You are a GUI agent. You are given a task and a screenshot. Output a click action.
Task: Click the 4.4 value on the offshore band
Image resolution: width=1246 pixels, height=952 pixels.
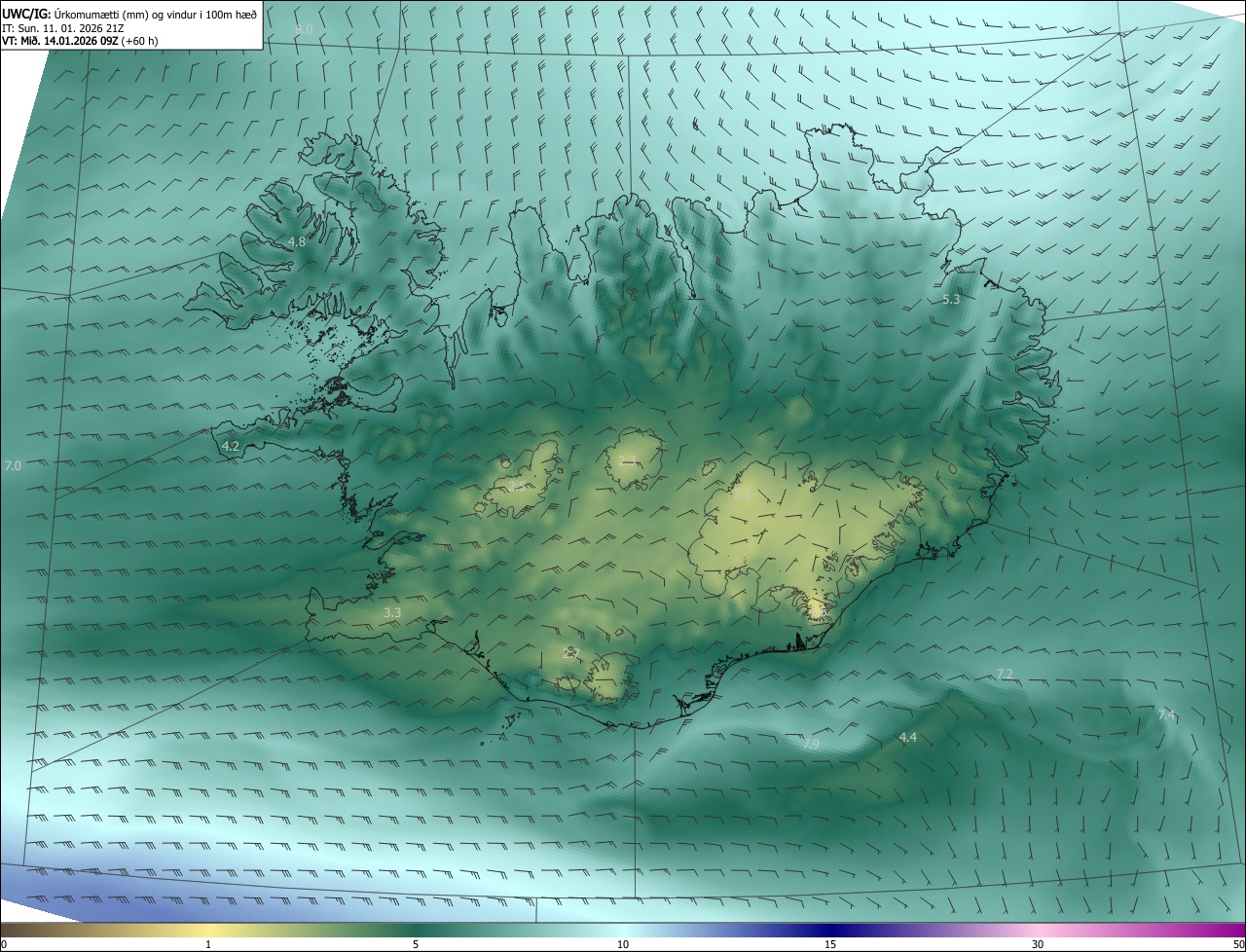(x=908, y=738)
